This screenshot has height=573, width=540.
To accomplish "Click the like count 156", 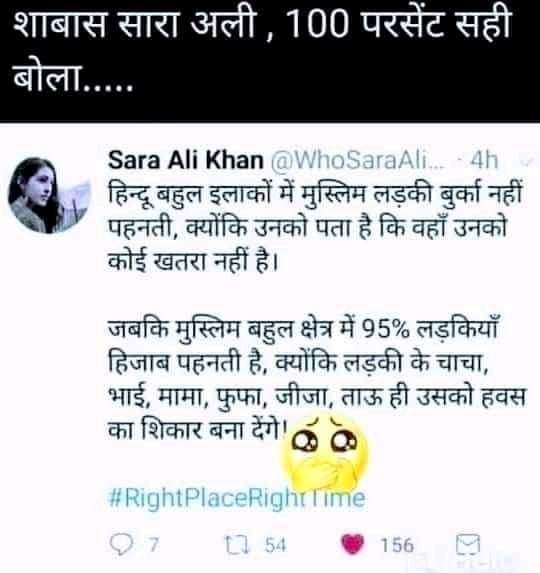I will 397,545.
